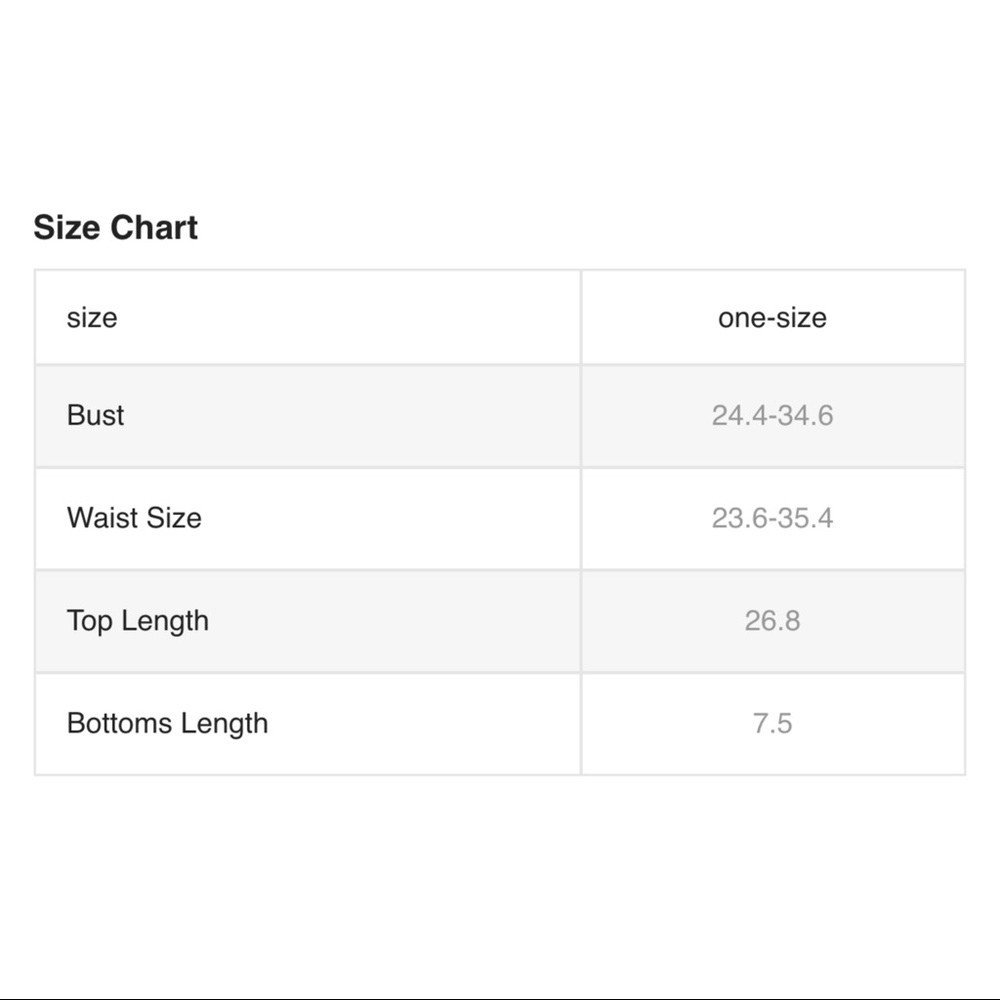Click the Size Chart heading
1000x1000 pixels.
(115, 228)
